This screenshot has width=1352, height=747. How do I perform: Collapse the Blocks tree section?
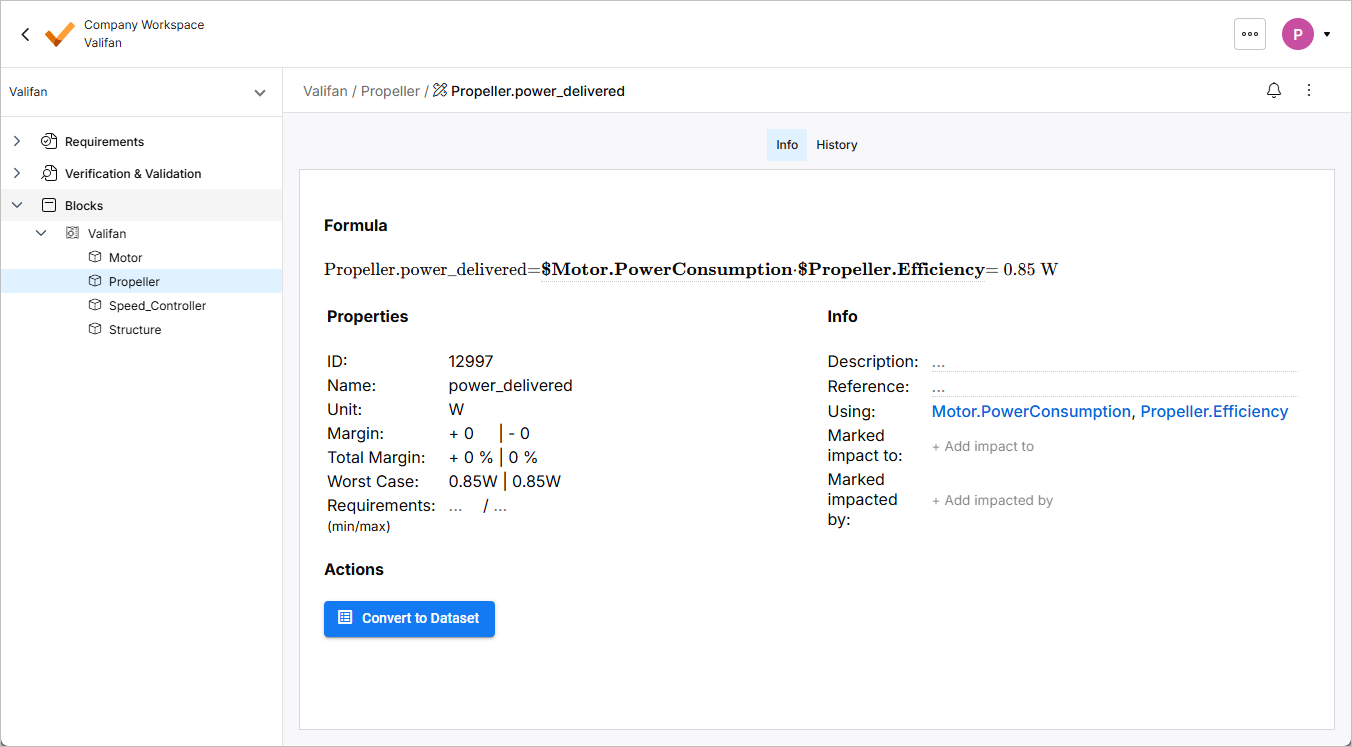tap(17, 206)
